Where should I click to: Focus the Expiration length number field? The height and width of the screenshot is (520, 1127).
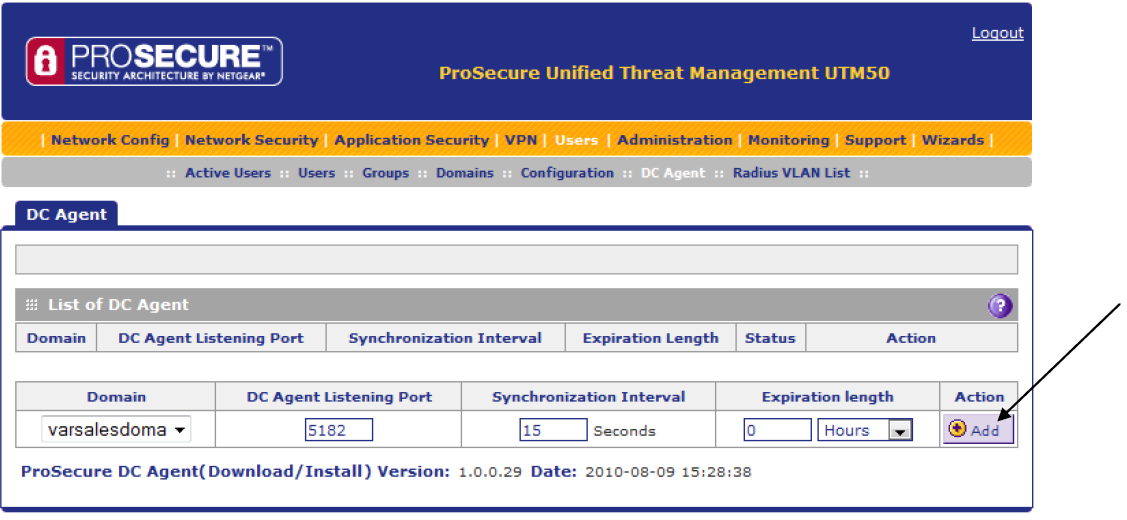[777, 430]
